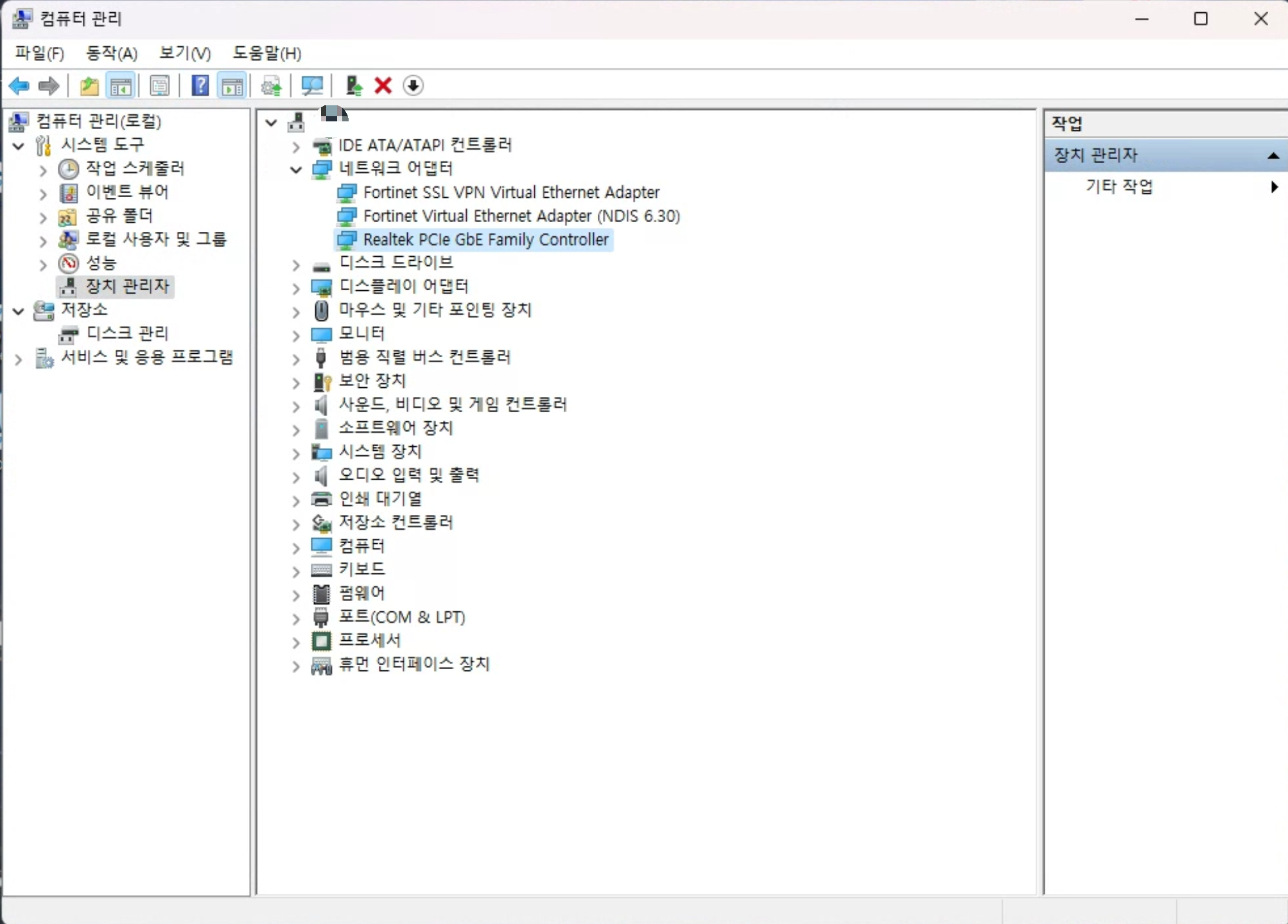The height and width of the screenshot is (924, 1288).
Task: Click the Back arrow toolbar button
Action: [19, 85]
